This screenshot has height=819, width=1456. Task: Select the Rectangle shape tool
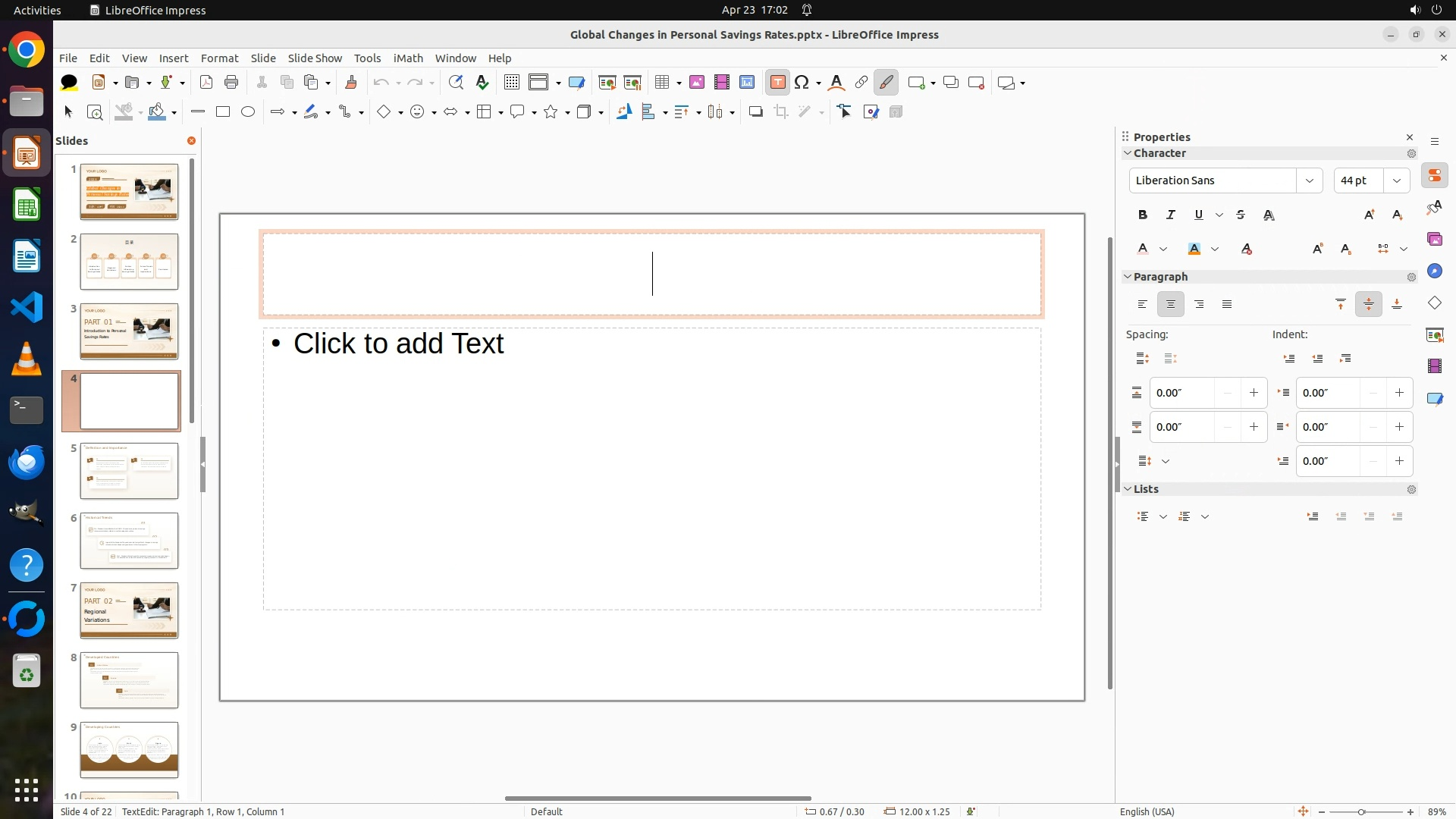pos(223,112)
